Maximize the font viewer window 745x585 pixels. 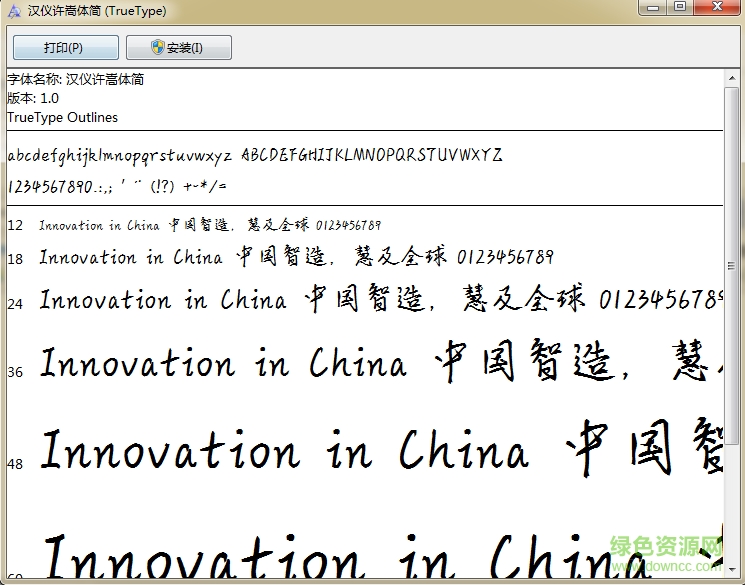(x=680, y=7)
